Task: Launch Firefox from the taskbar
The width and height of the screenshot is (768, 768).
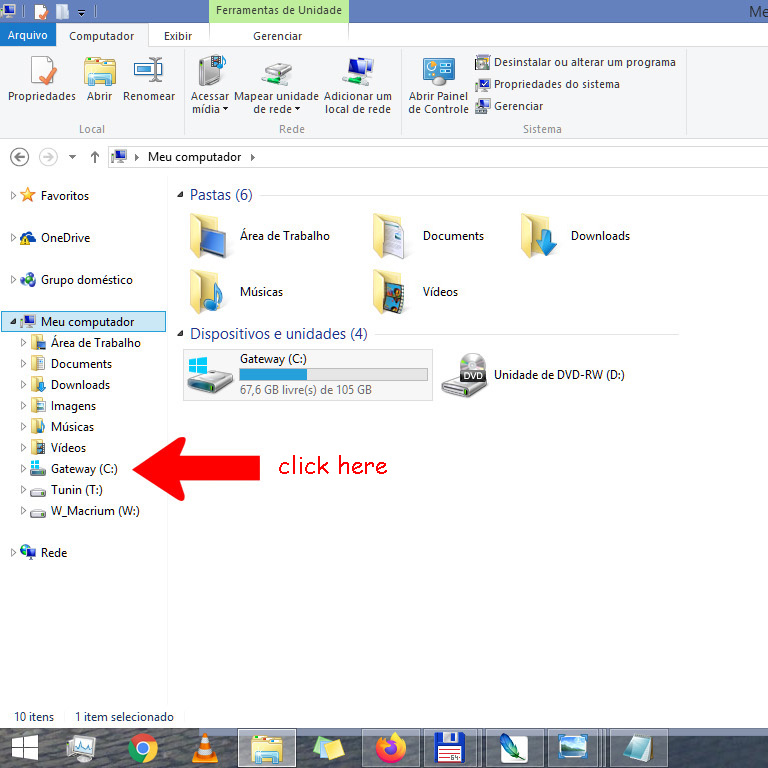Action: 391,747
